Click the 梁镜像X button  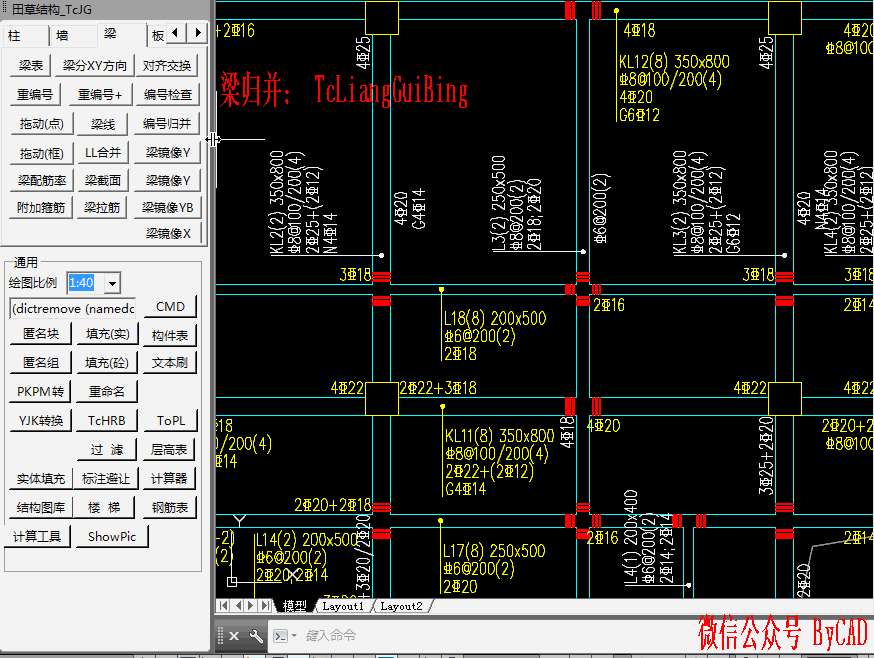click(x=168, y=234)
